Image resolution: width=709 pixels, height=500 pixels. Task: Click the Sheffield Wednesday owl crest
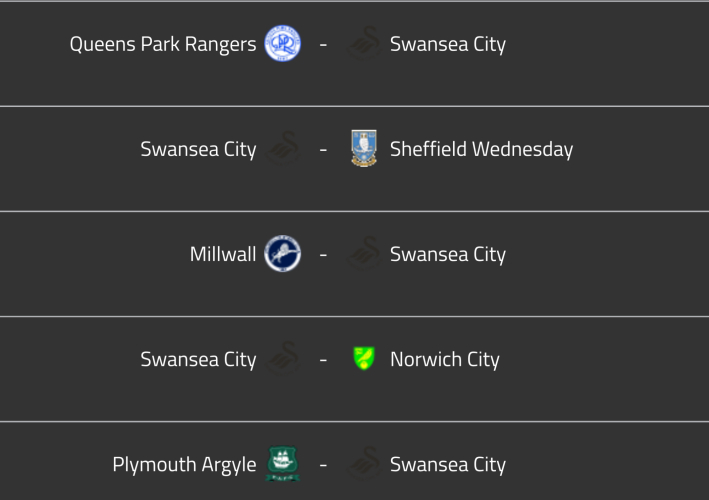364,149
